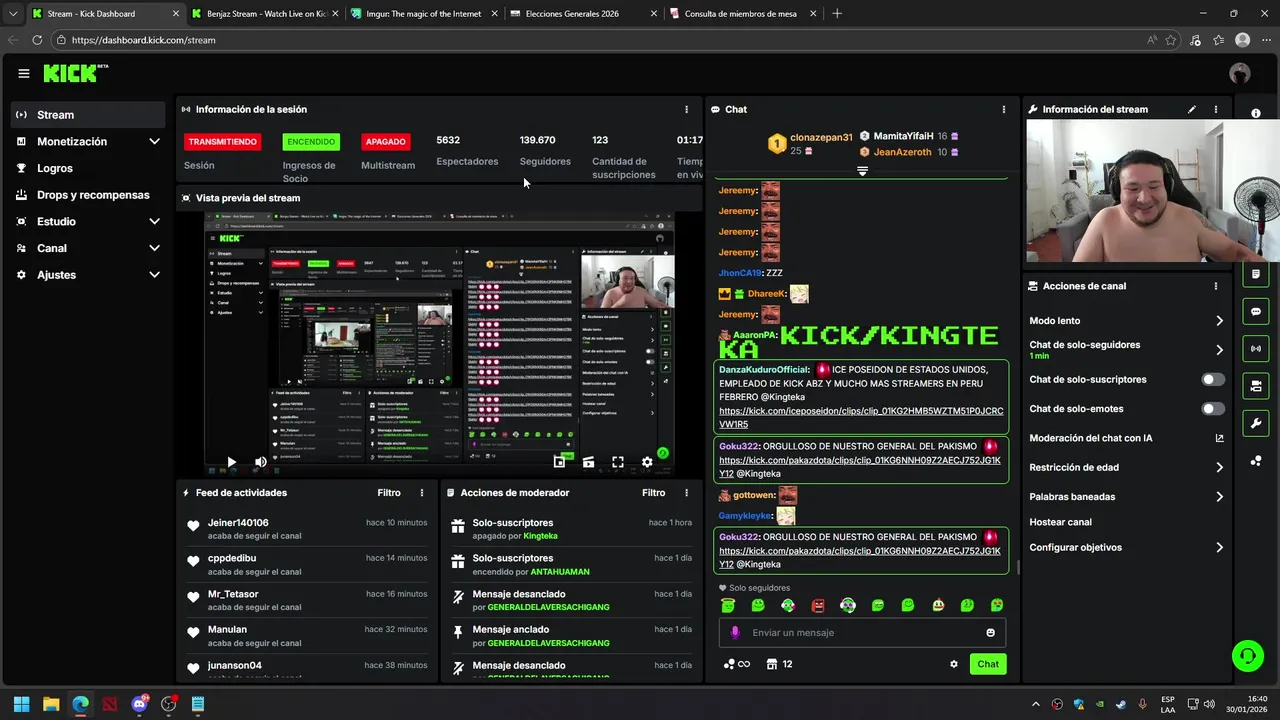1280x720 pixels.
Task: Open File Explorer from the taskbar
Action: click(51, 704)
